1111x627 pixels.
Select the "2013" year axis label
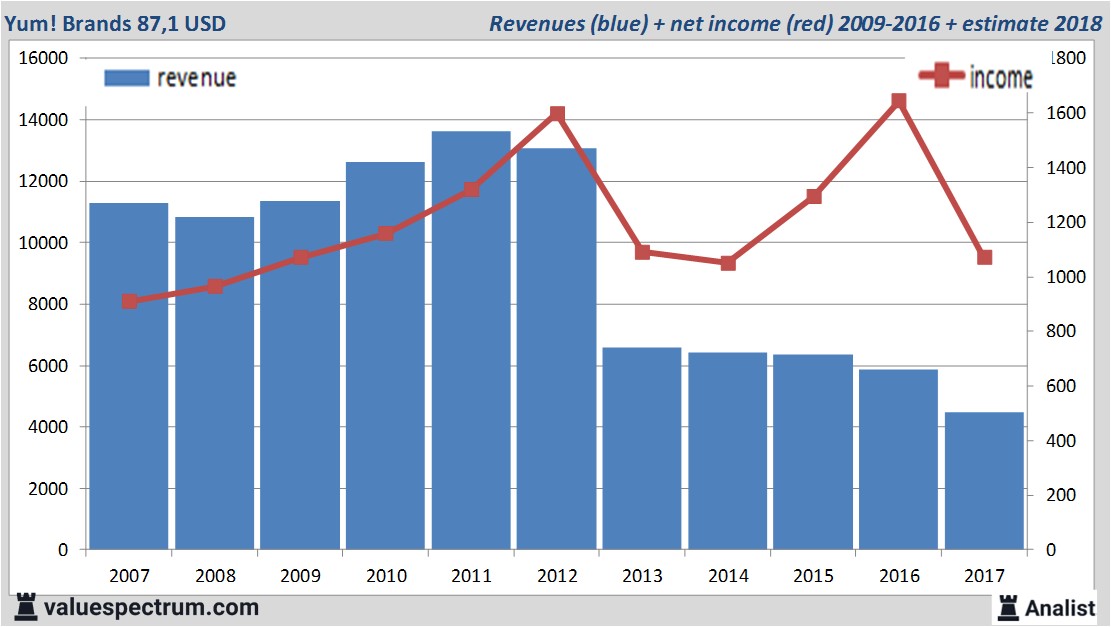coord(642,575)
